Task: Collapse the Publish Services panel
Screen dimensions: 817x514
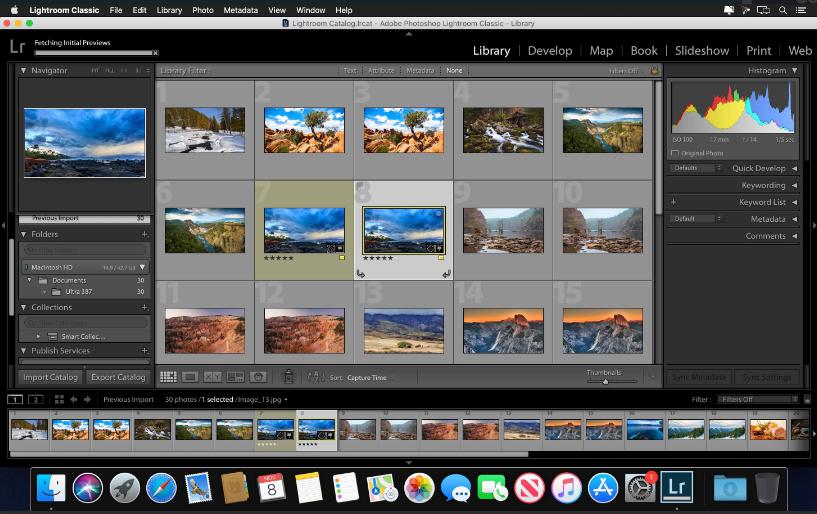Action: click(x=23, y=351)
